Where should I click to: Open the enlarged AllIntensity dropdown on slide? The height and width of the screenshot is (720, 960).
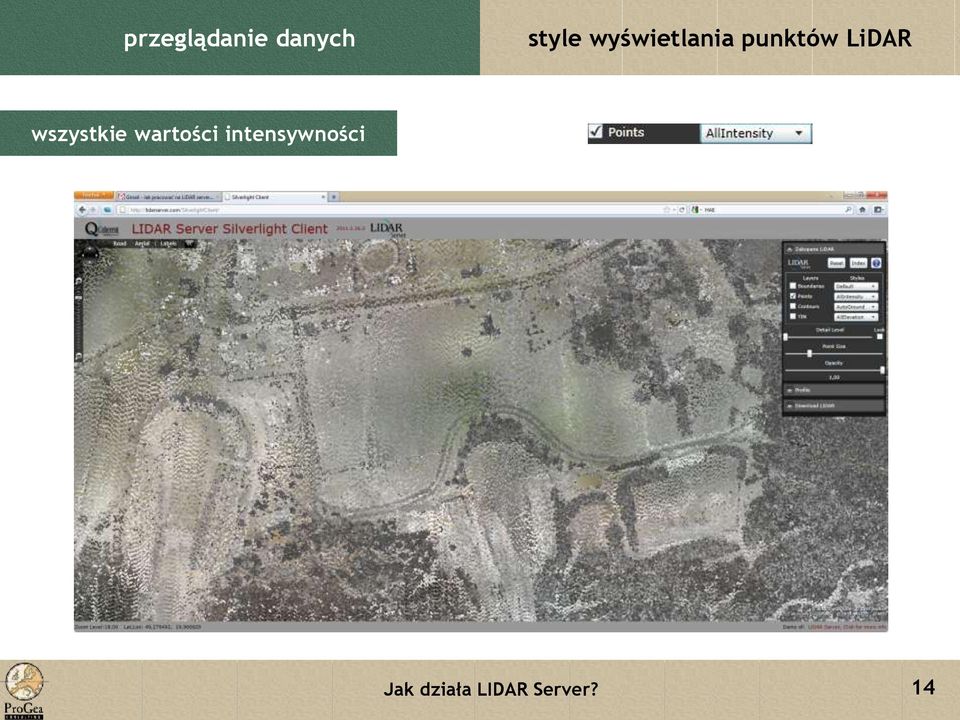pyautogui.click(x=756, y=133)
